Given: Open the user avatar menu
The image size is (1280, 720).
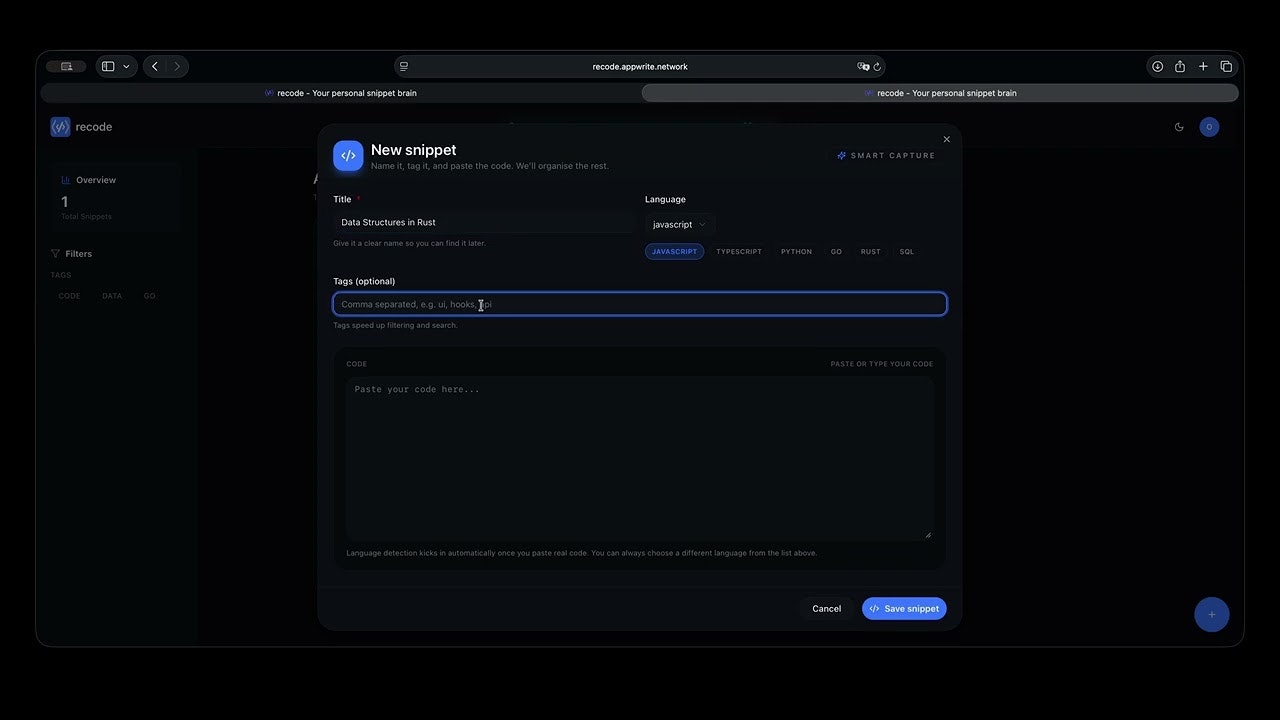Looking at the screenshot, I should point(1209,127).
